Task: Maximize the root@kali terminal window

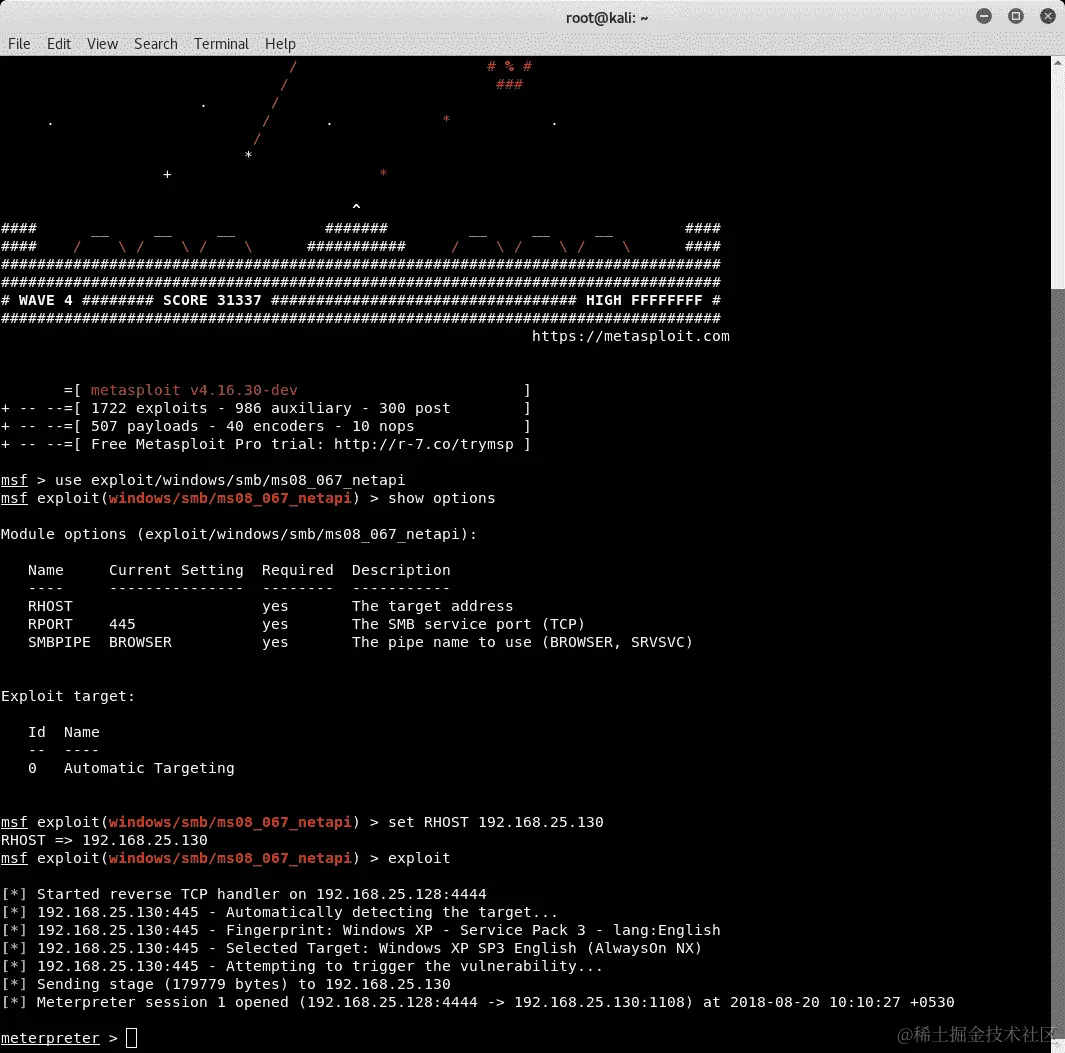Action: [1015, 16]
